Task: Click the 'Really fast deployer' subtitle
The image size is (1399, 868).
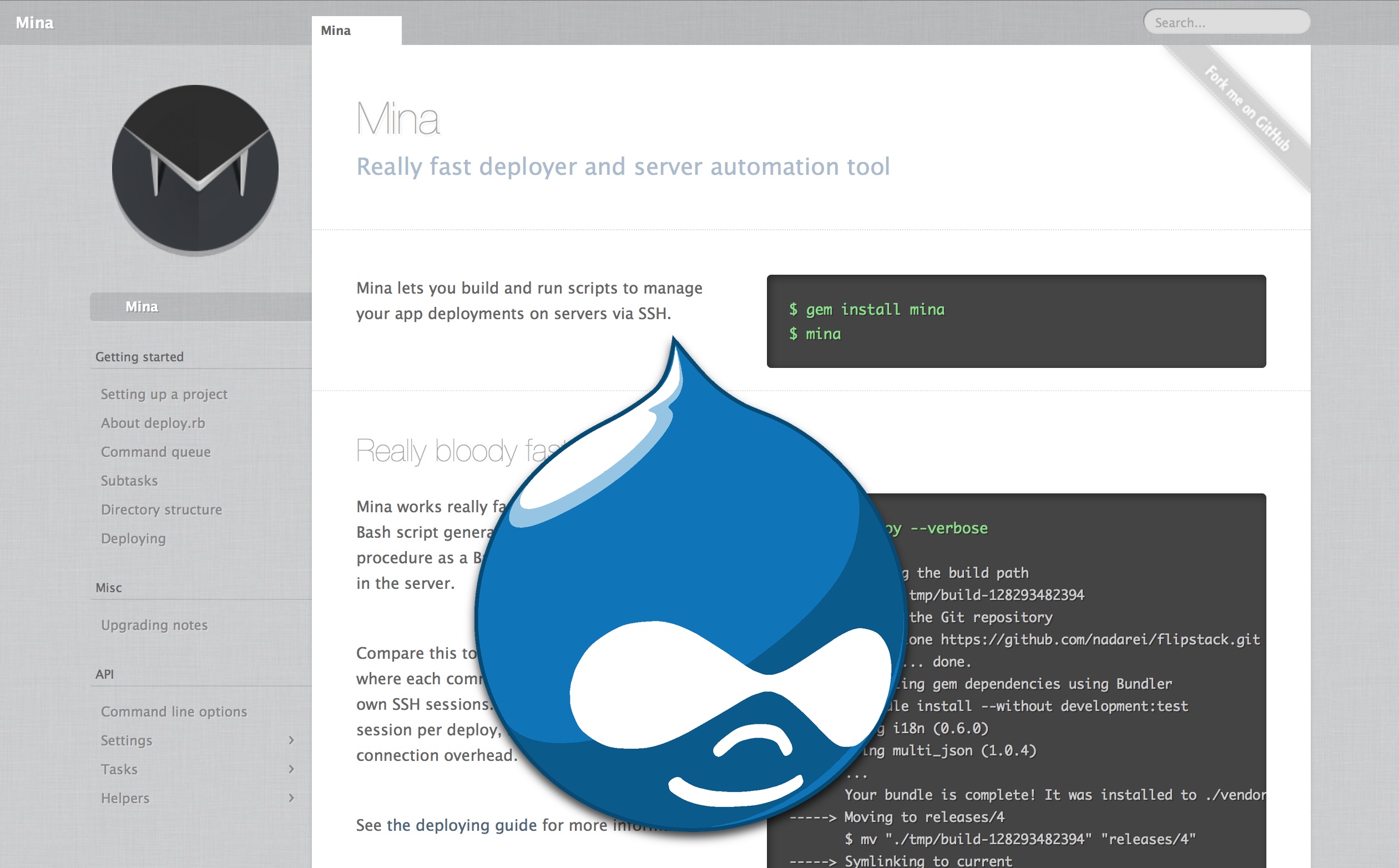Action: pyautogui.click(x=623, y=166)
